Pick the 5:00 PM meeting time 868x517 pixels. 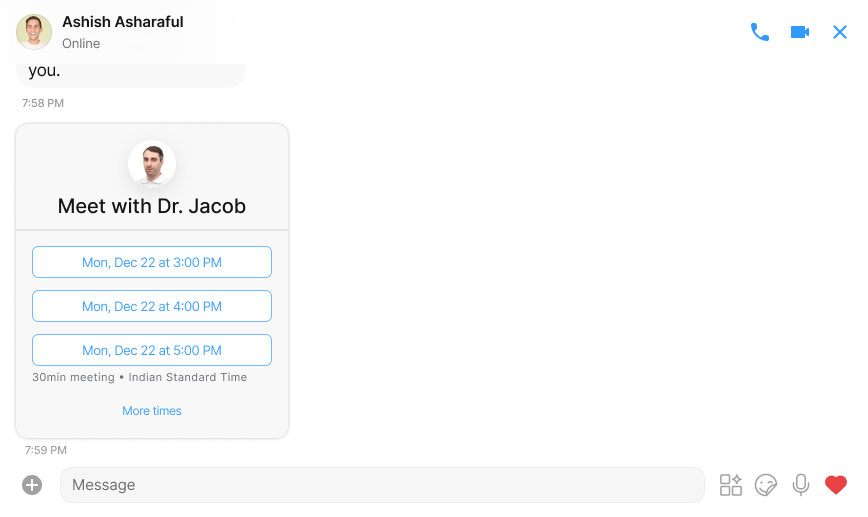click(x=152, y=350)
